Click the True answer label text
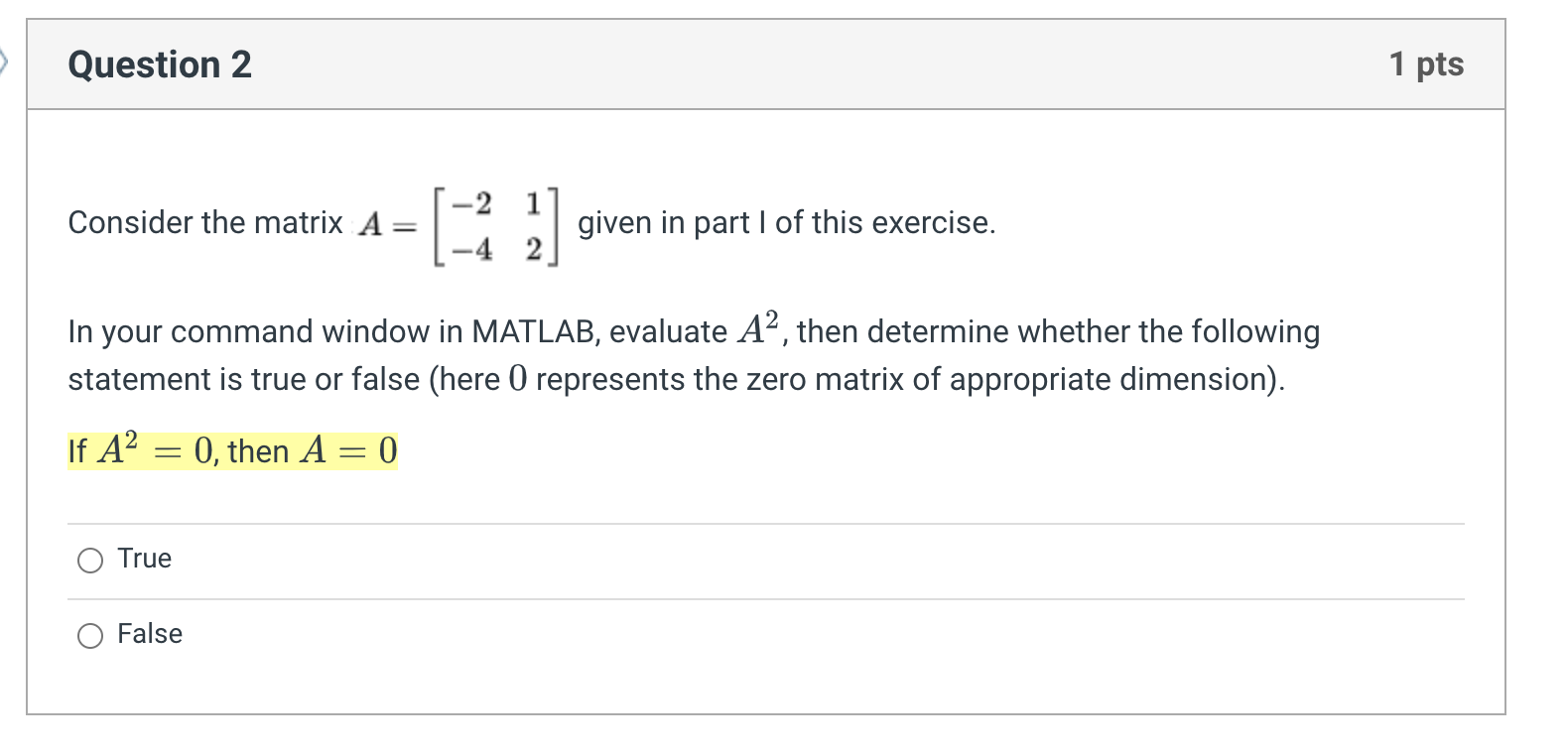This screenshot has height=754, width=1568. tap(143, 559)
